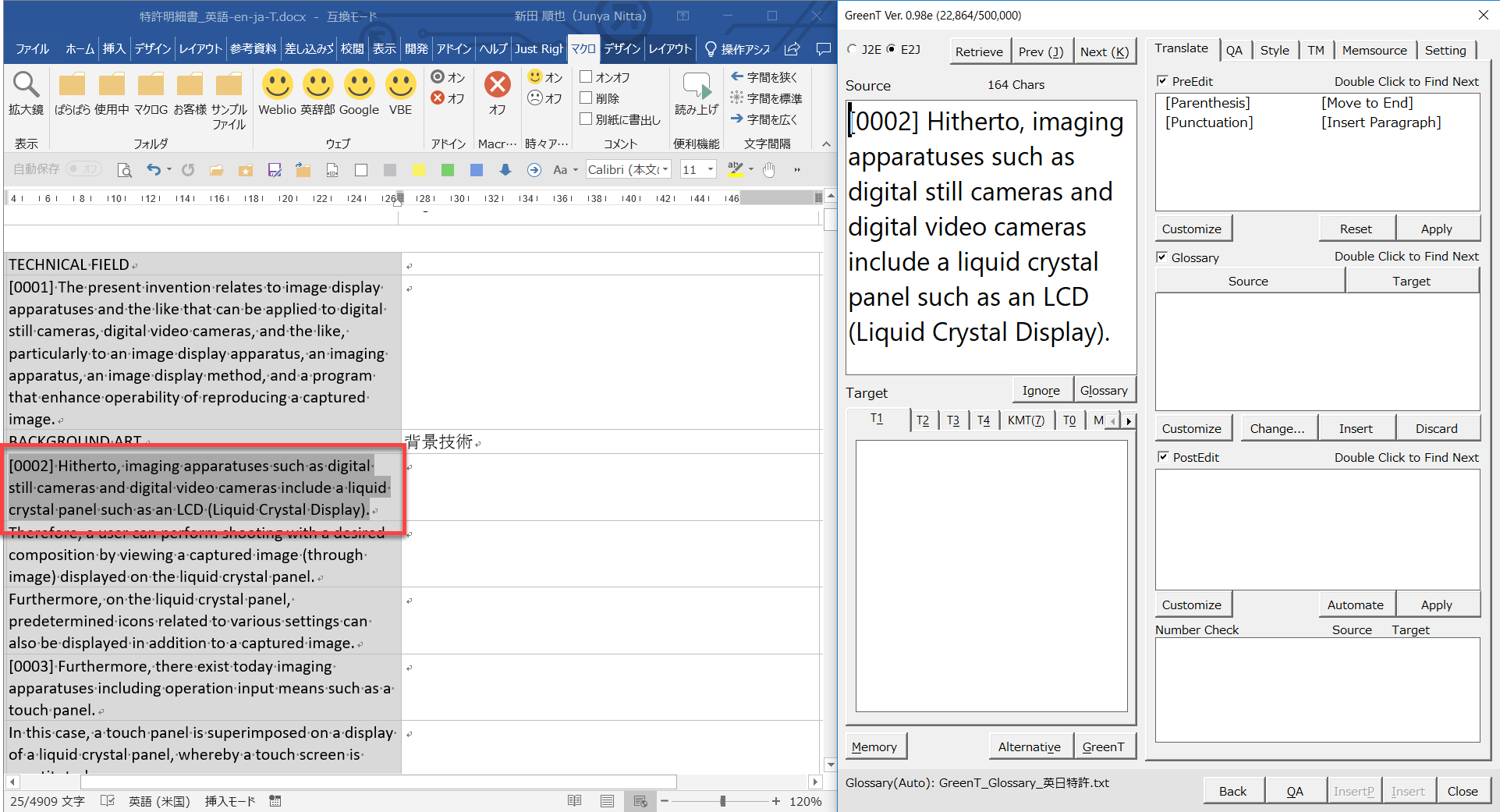Expand the Calibri font name dropdown
Image resolution: width=1500 pixels, height=812 pixels.
665,170
